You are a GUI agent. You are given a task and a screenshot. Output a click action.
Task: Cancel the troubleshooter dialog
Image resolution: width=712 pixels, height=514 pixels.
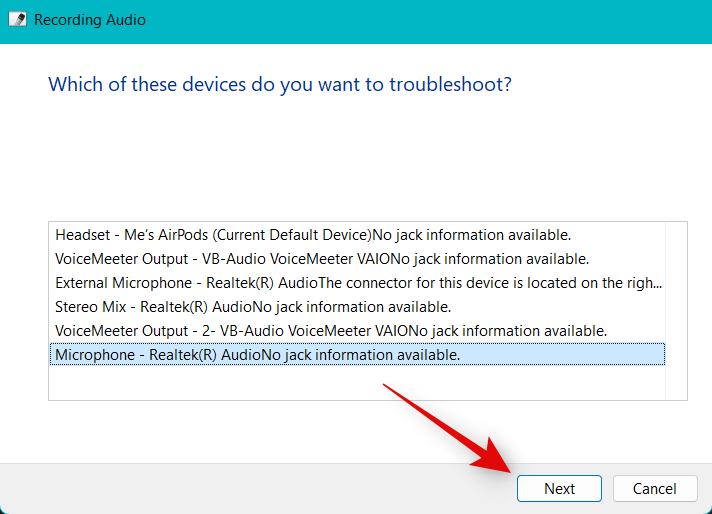tap(655, 489)
